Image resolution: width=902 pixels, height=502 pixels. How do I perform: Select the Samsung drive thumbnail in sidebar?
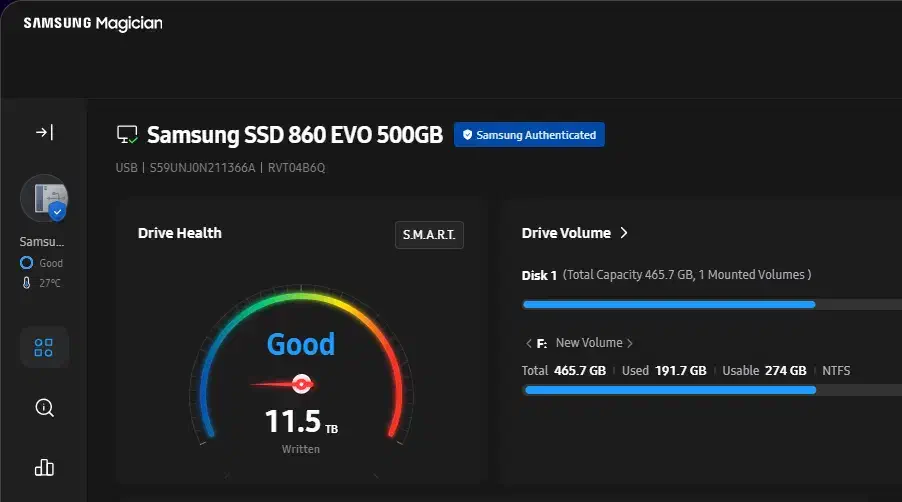[44, 198]
